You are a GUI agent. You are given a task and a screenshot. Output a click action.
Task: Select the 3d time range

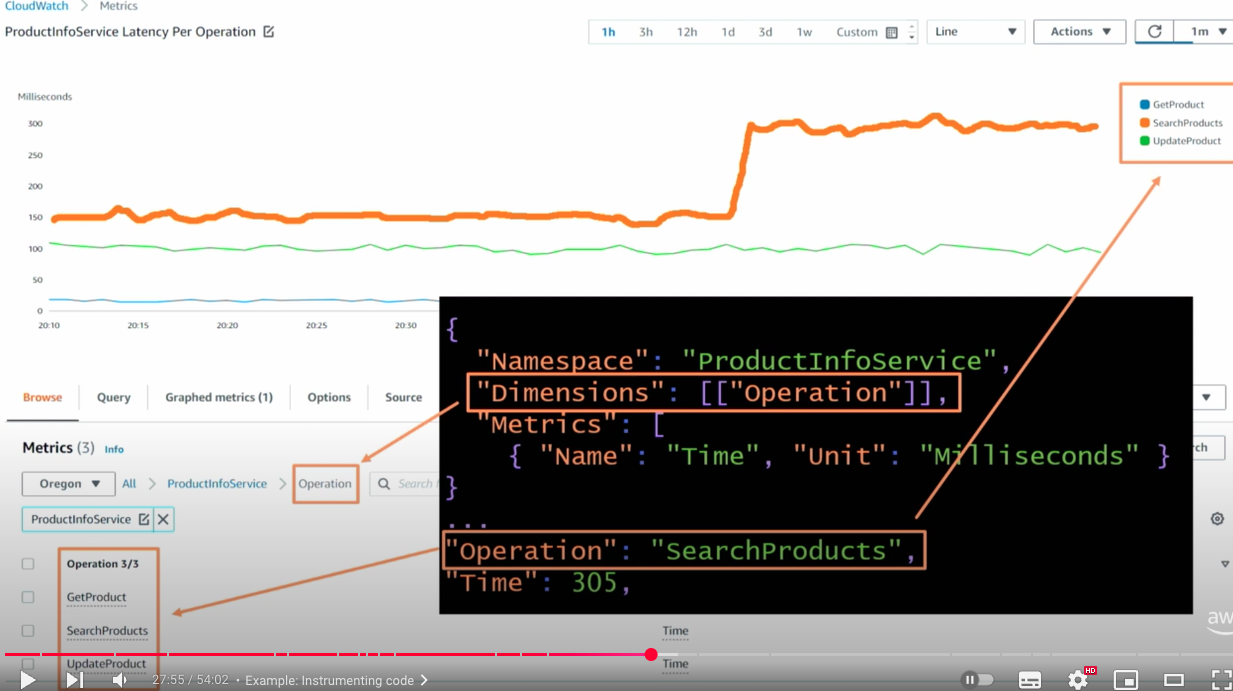pyautogui.click(x=765, y=32)
